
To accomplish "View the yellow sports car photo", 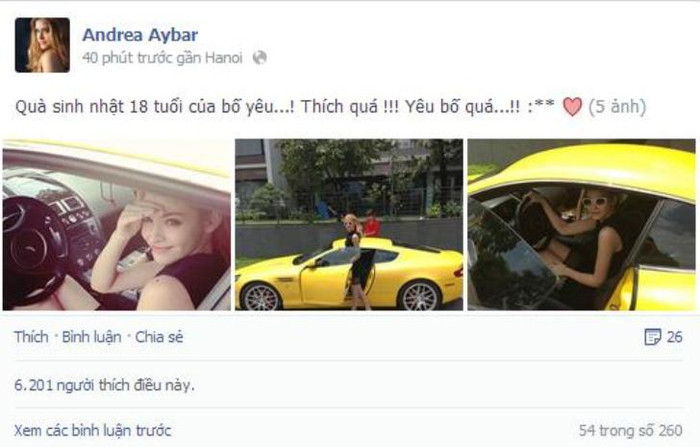I will (x=349, y=225).
